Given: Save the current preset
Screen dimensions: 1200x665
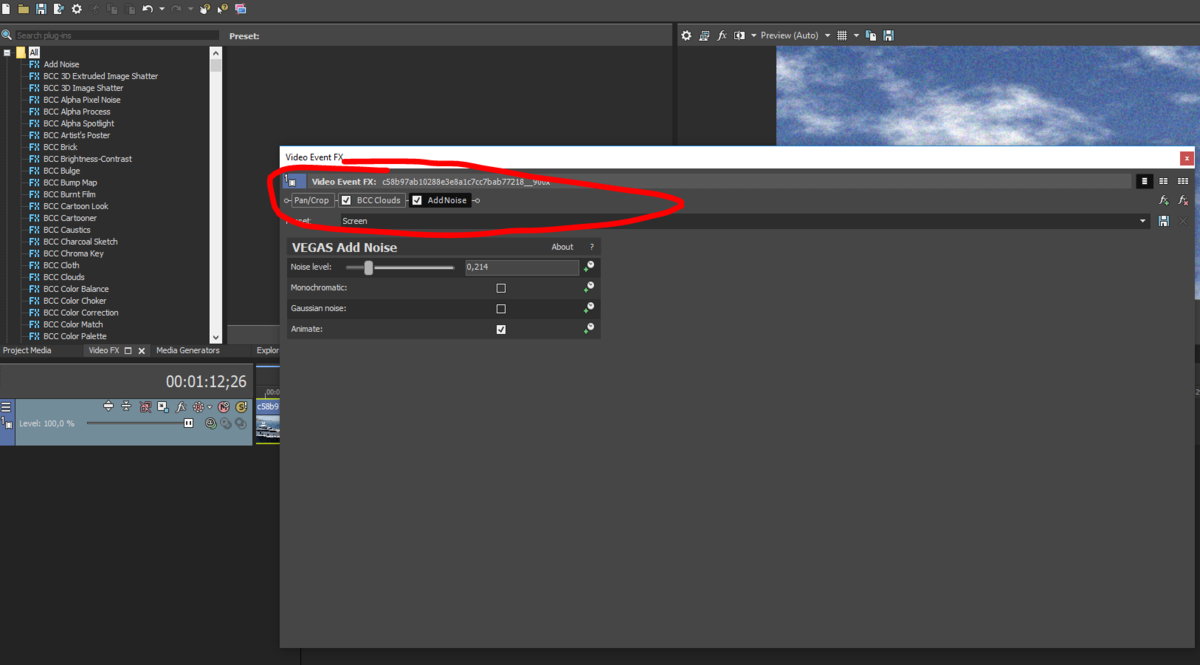Looking at the screenshot, I should pyautogui.click(x=1163, y=221).
